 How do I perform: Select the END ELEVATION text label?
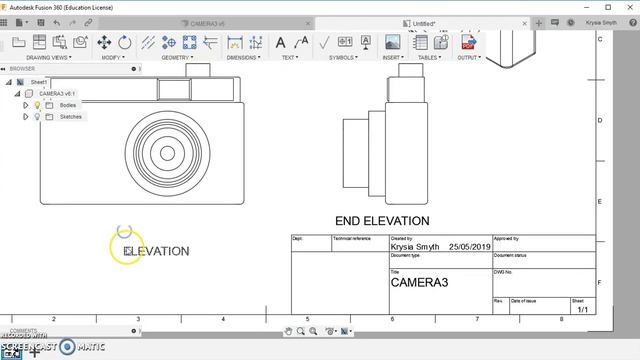[x=382, y=221]
